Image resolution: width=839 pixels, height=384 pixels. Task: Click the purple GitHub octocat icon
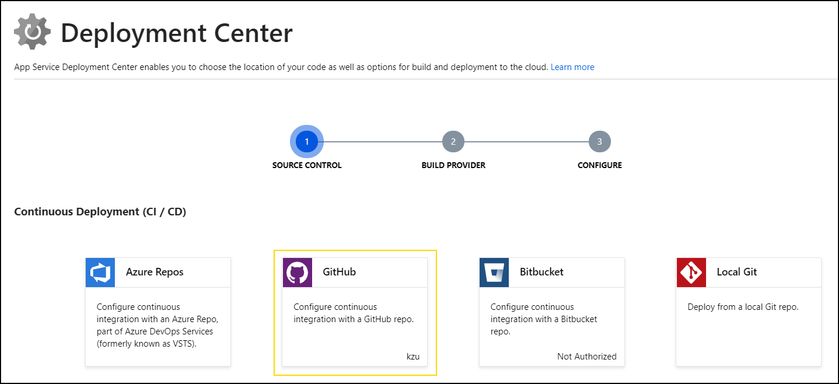pyautogui.click(x=297, y=272)
